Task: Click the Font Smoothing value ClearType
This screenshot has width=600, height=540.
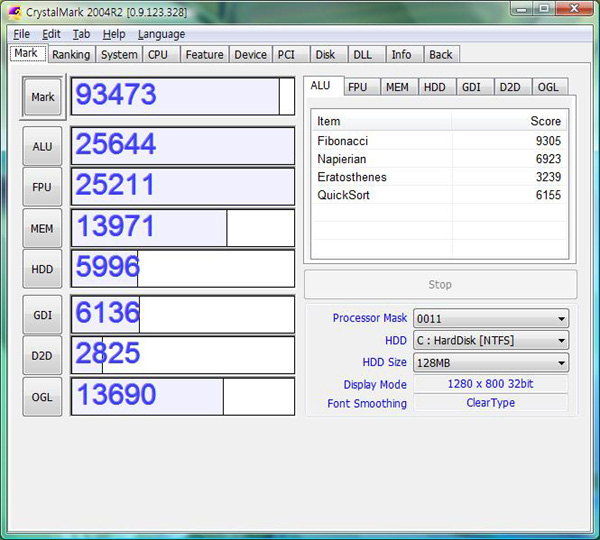Action: pos(491,403)
